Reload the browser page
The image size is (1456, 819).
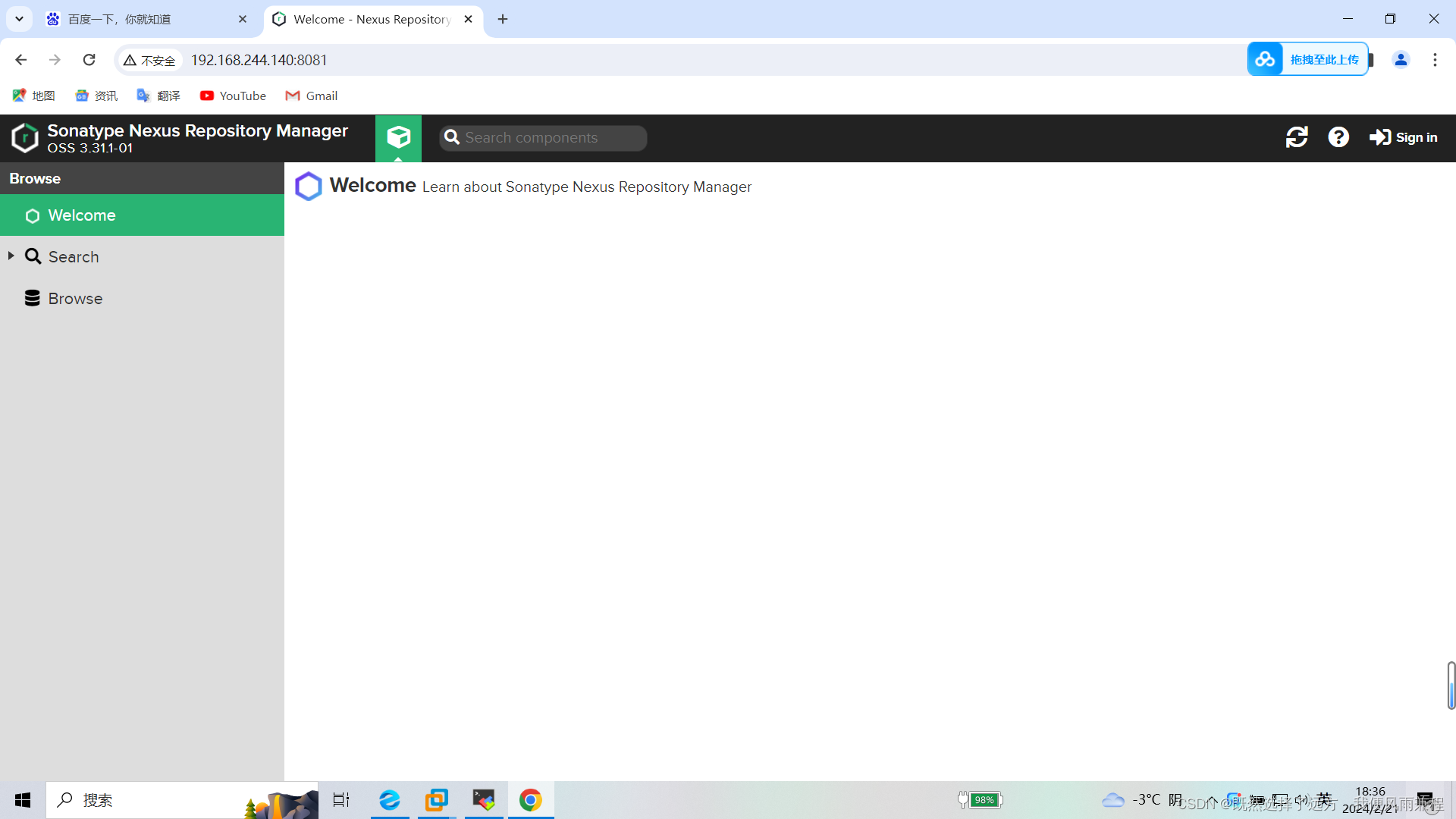coord(89,60)
